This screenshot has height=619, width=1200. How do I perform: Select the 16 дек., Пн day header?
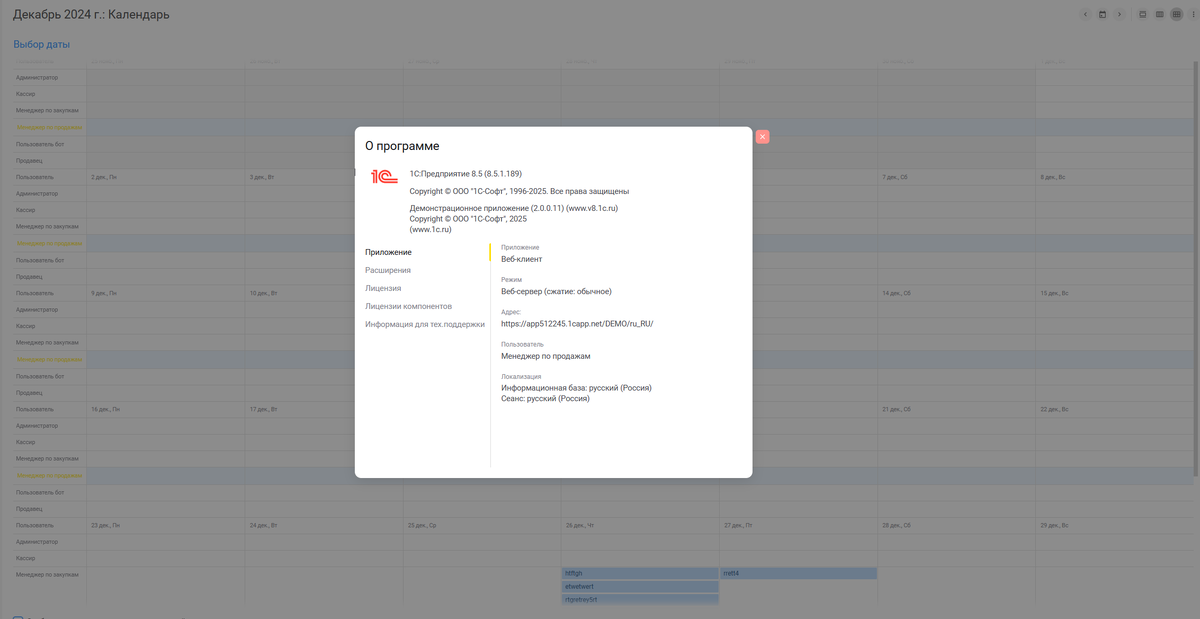coord(105,409)
